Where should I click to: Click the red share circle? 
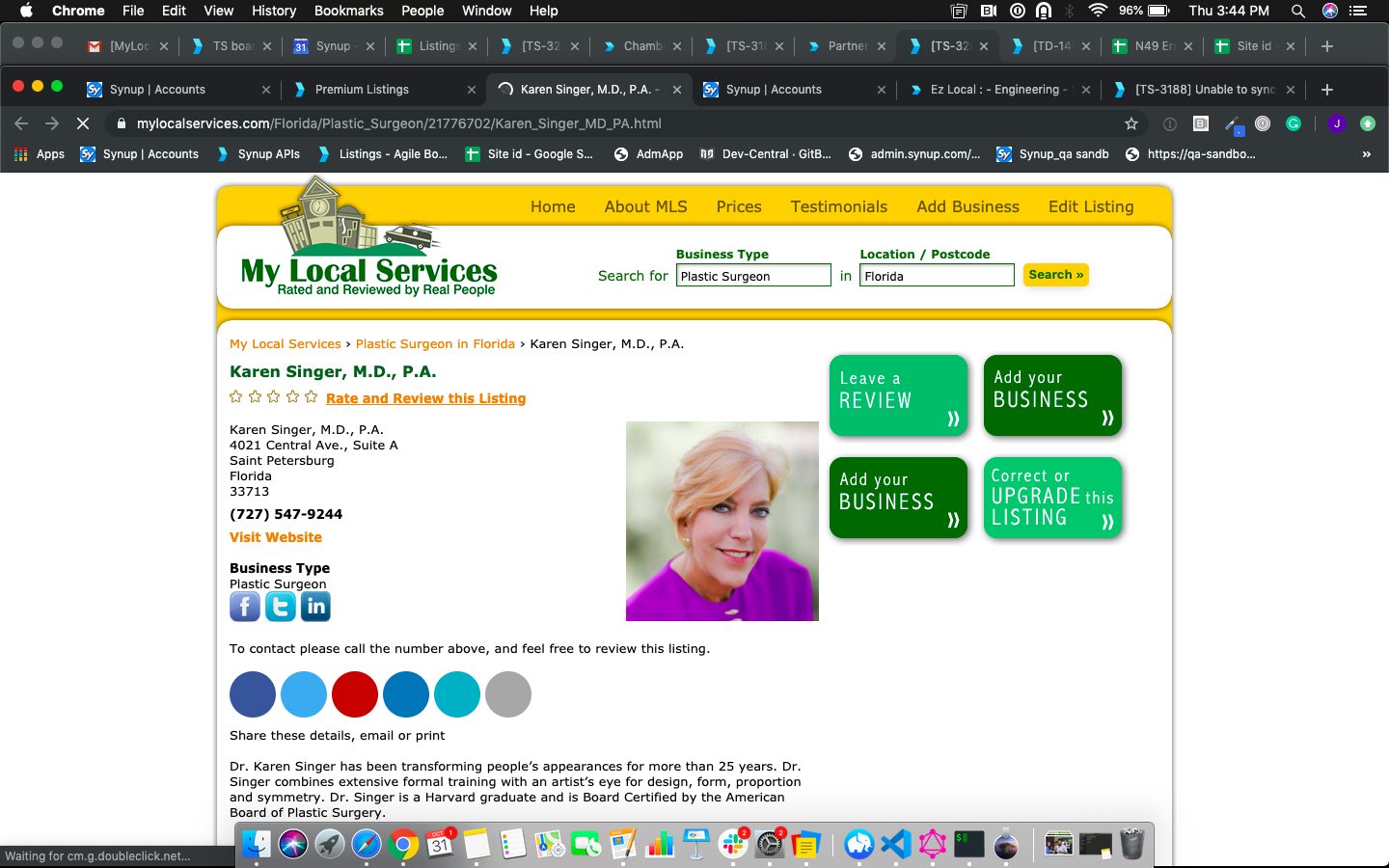(x=355, y=694)
